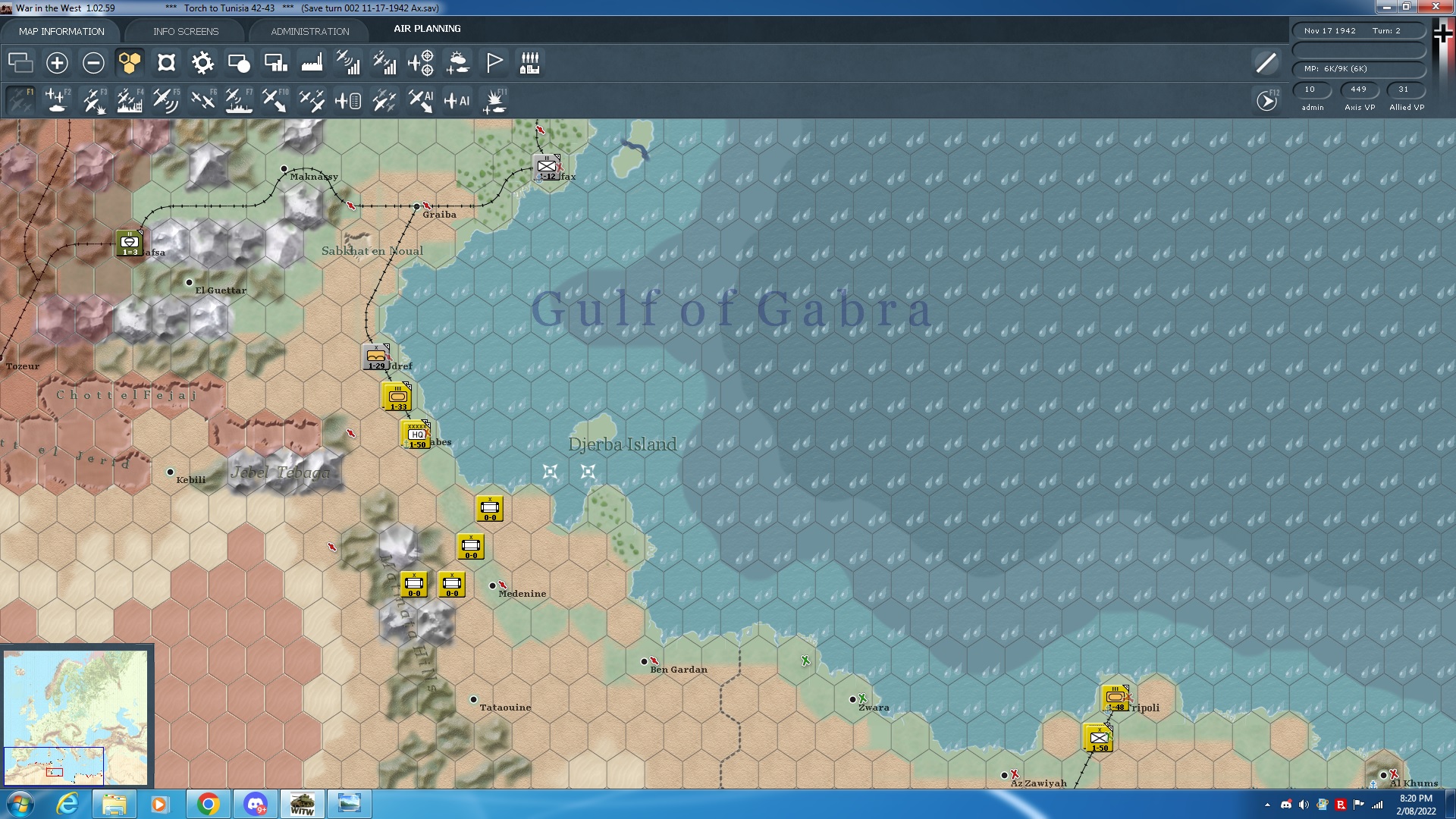Click the AI air transfer icon
This screenshot has height=819, width=1456.
pyautogui.click(x=421, y=100)
